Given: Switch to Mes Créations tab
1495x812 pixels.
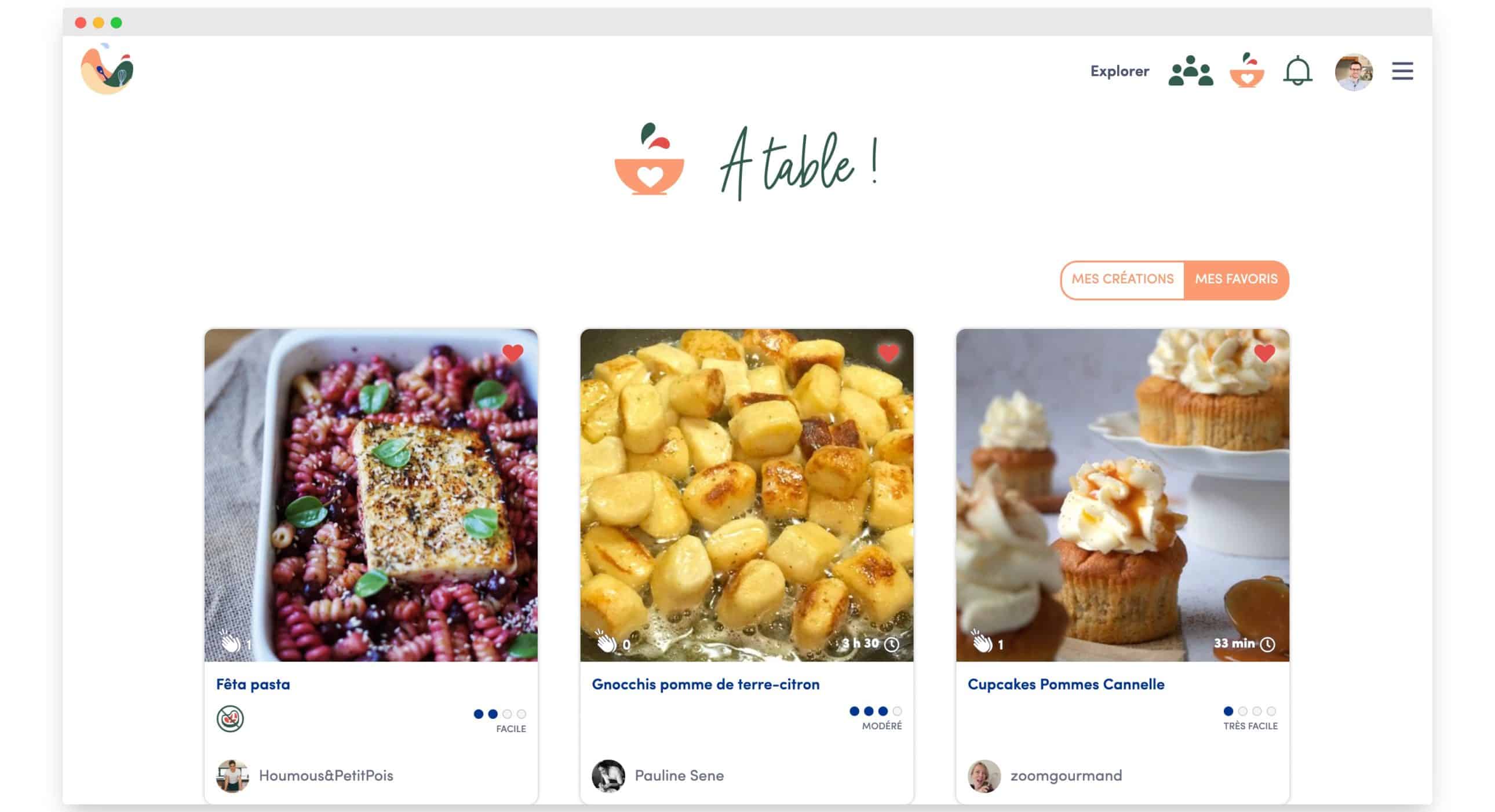Looking at the screenshot, I should (1122, 280).
